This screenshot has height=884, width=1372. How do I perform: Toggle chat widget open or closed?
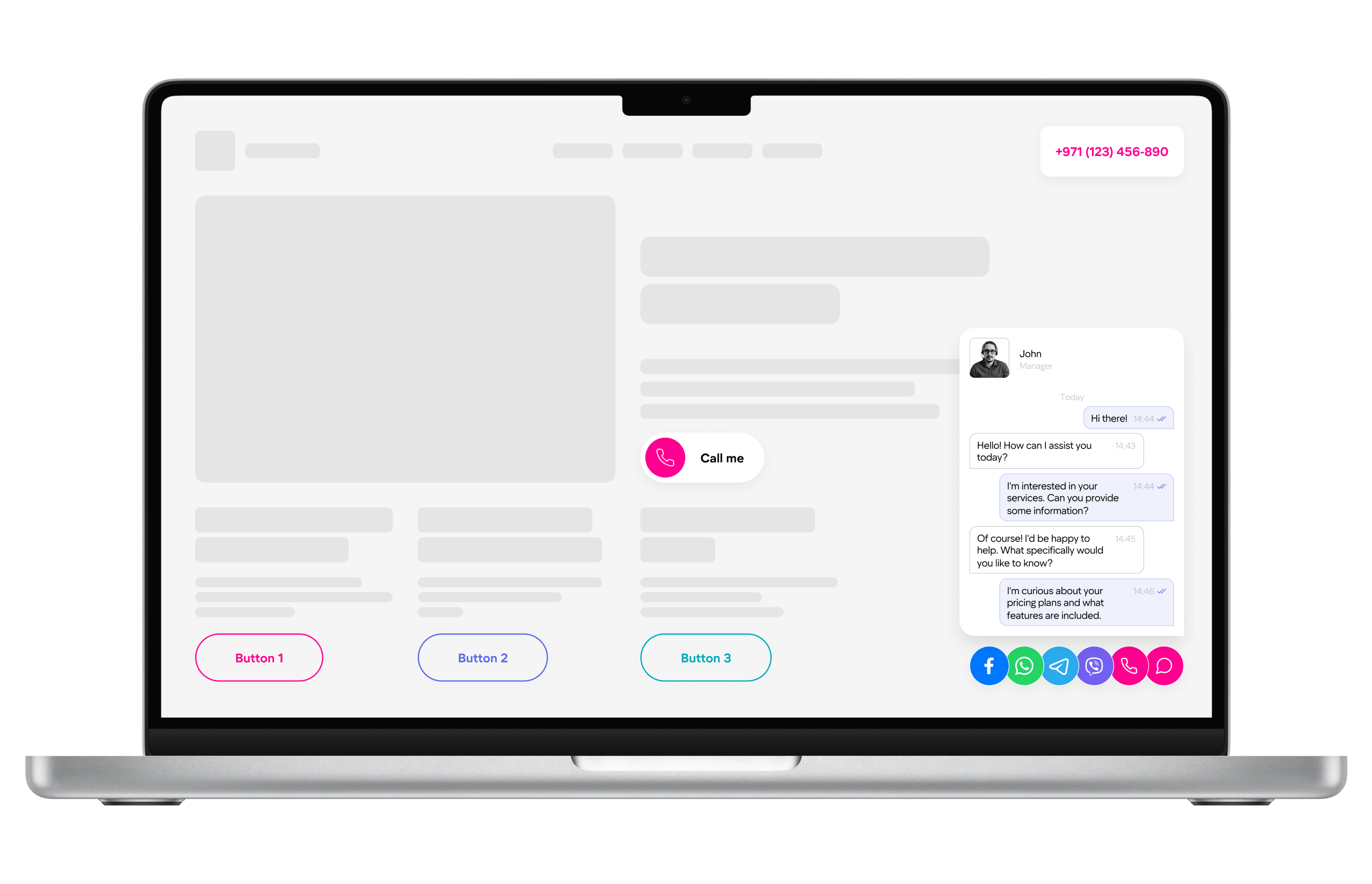tap(1164, 666)
